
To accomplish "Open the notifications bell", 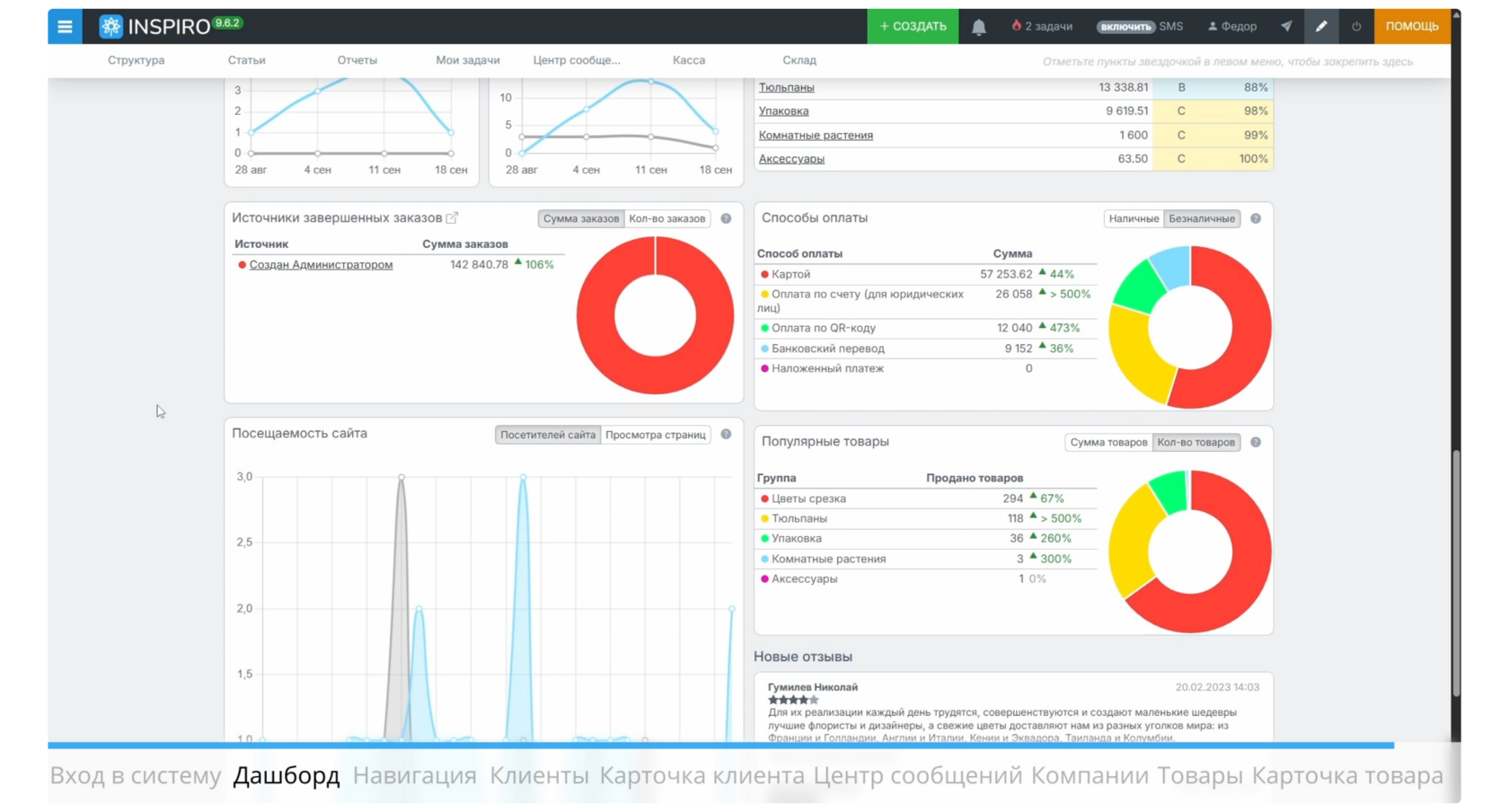I will tap(978, 27).
